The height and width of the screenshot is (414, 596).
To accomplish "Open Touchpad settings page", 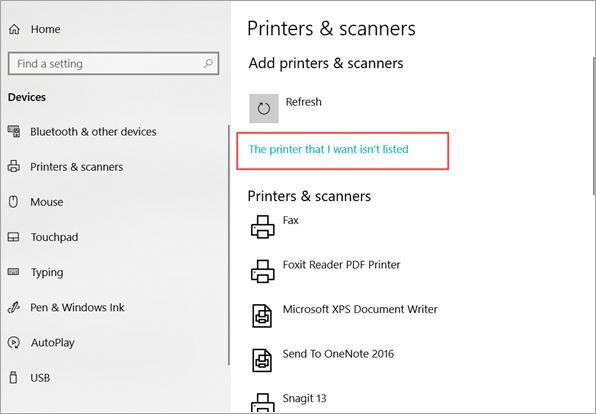I will [54, 237].
